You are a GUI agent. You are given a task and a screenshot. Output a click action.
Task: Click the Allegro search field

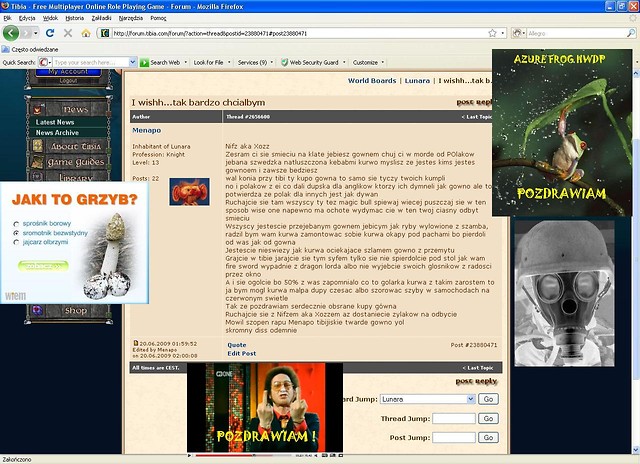576,33
